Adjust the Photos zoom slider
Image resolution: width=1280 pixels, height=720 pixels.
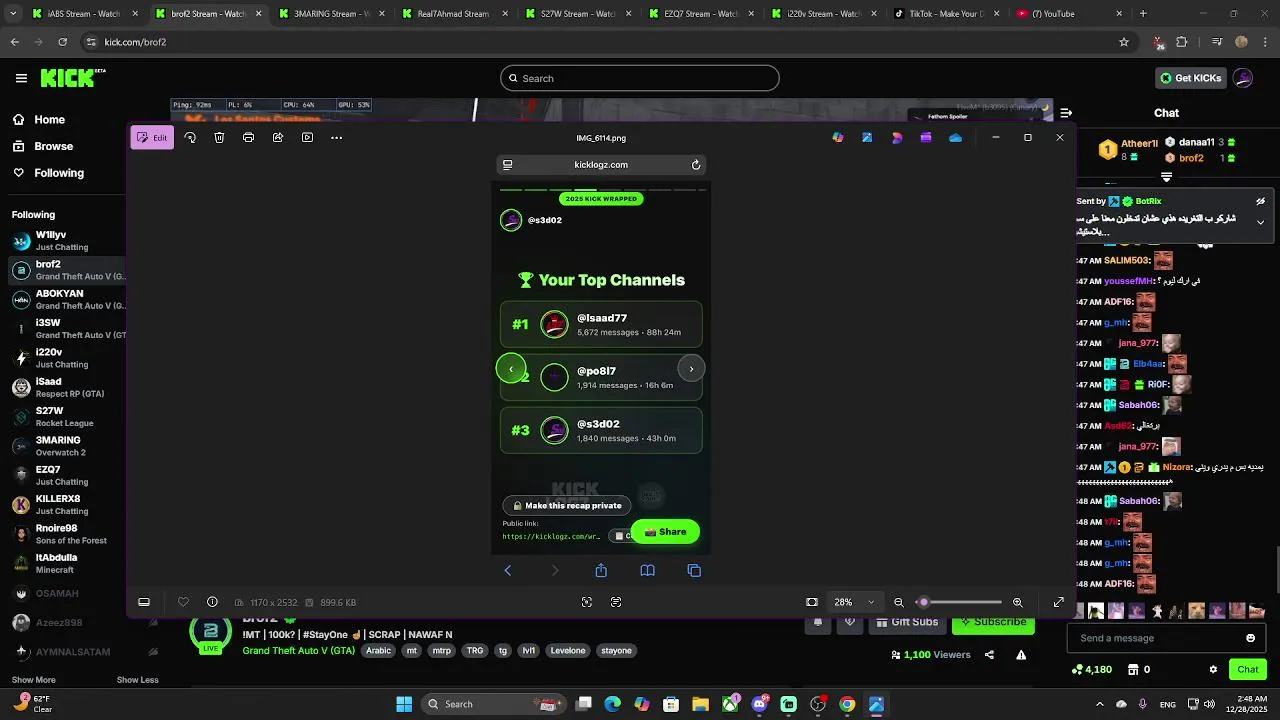959,602
